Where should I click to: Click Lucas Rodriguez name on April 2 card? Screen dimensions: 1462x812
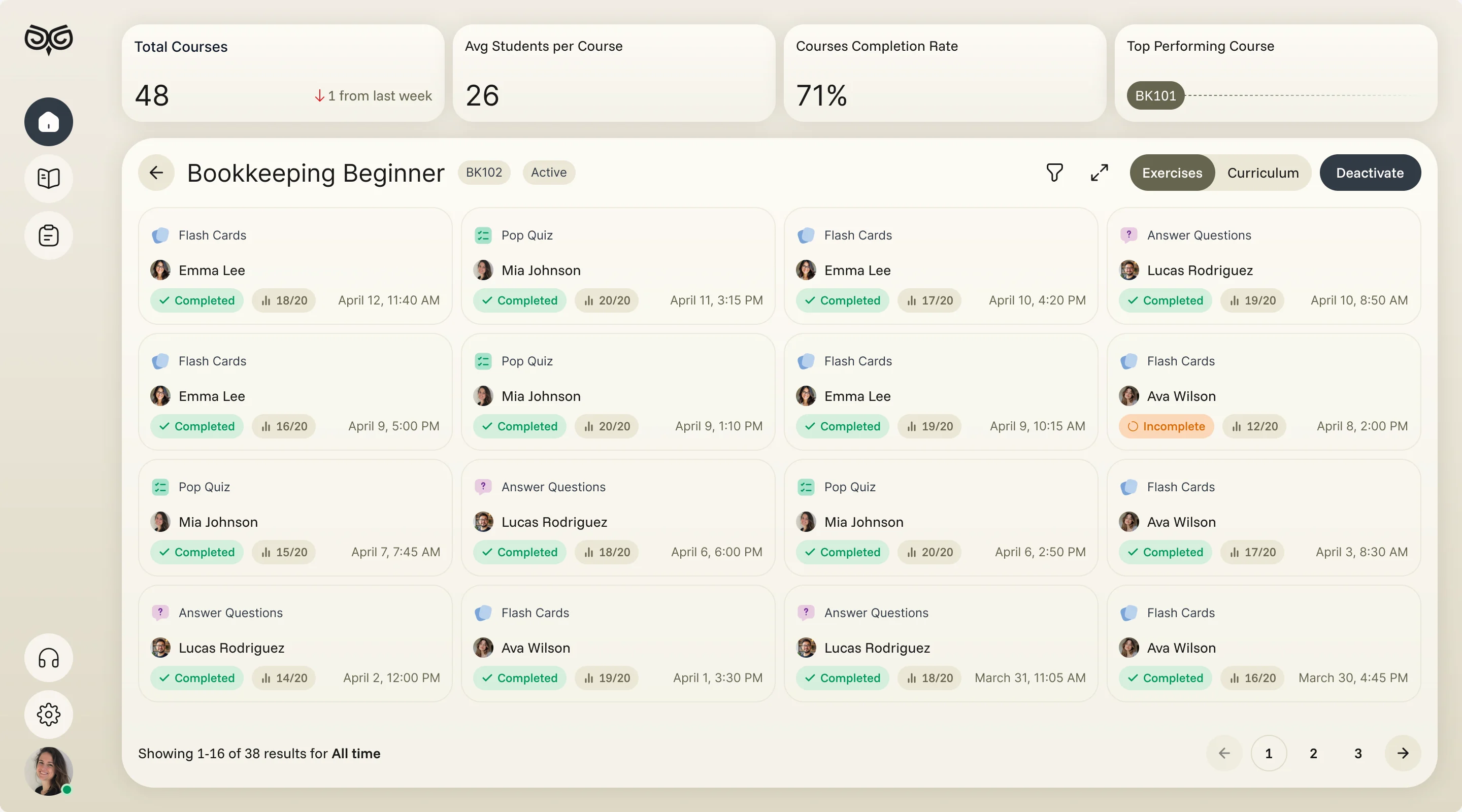coord(231,648)
